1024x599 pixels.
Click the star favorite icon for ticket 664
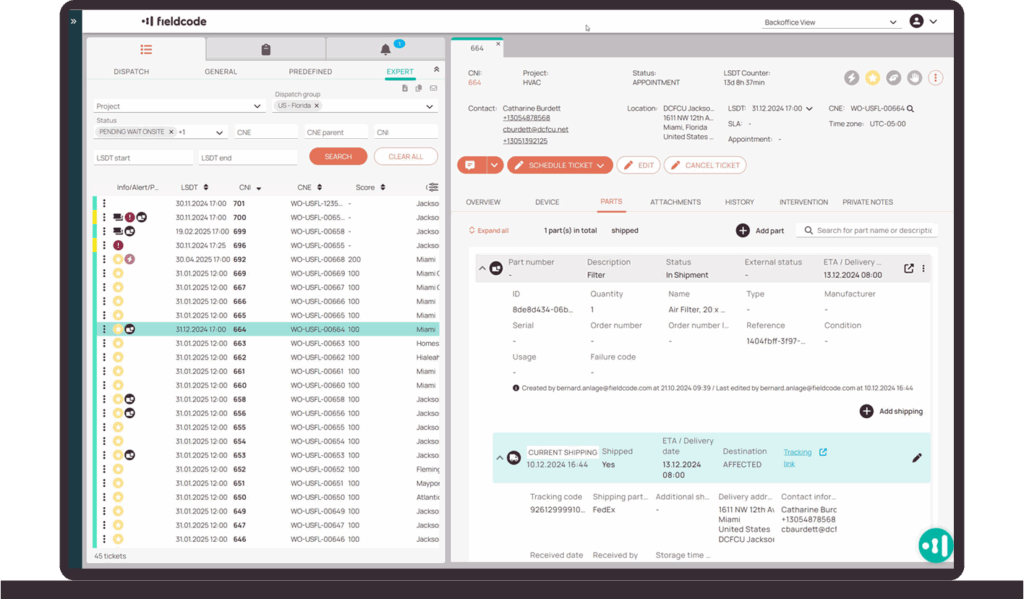click(873, 77)
